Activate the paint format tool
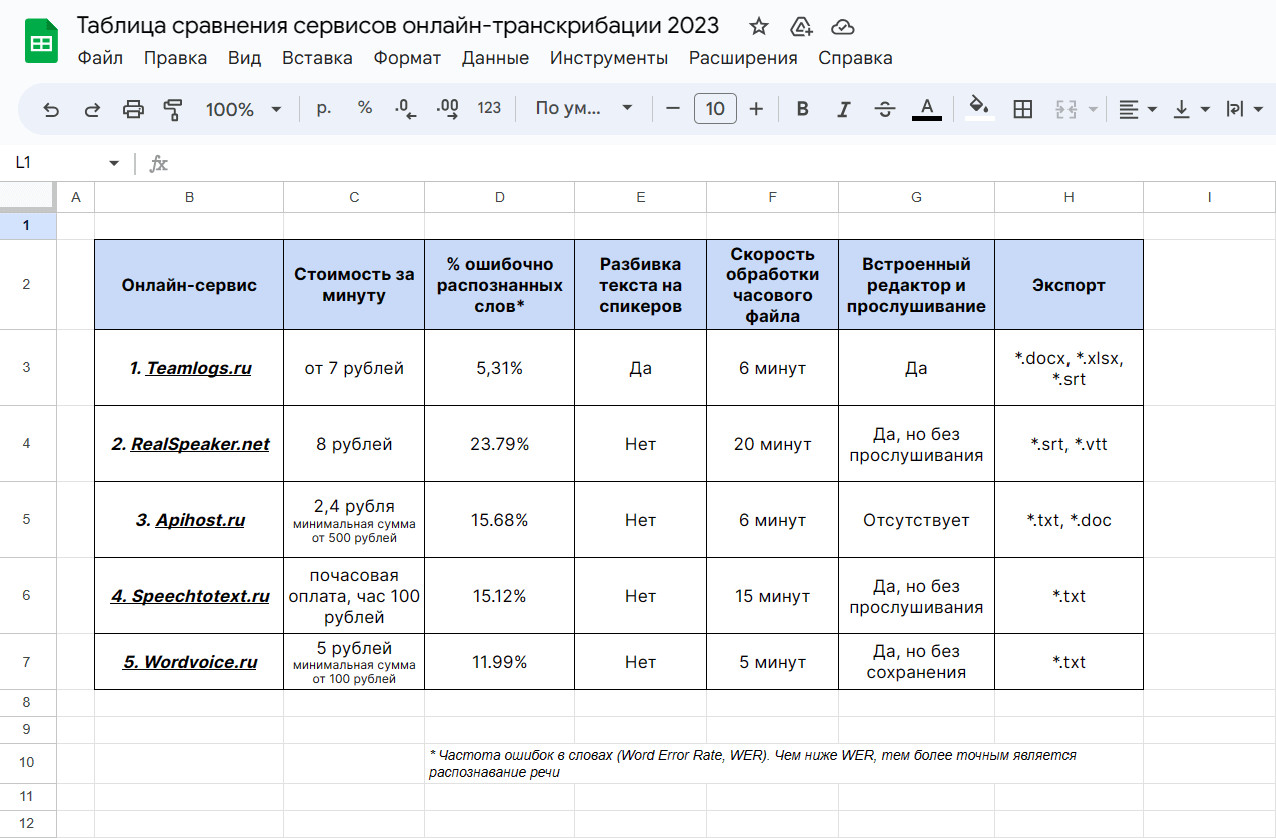The width and height of the screenshot is (1276, 838). click(x=174, y=109)
